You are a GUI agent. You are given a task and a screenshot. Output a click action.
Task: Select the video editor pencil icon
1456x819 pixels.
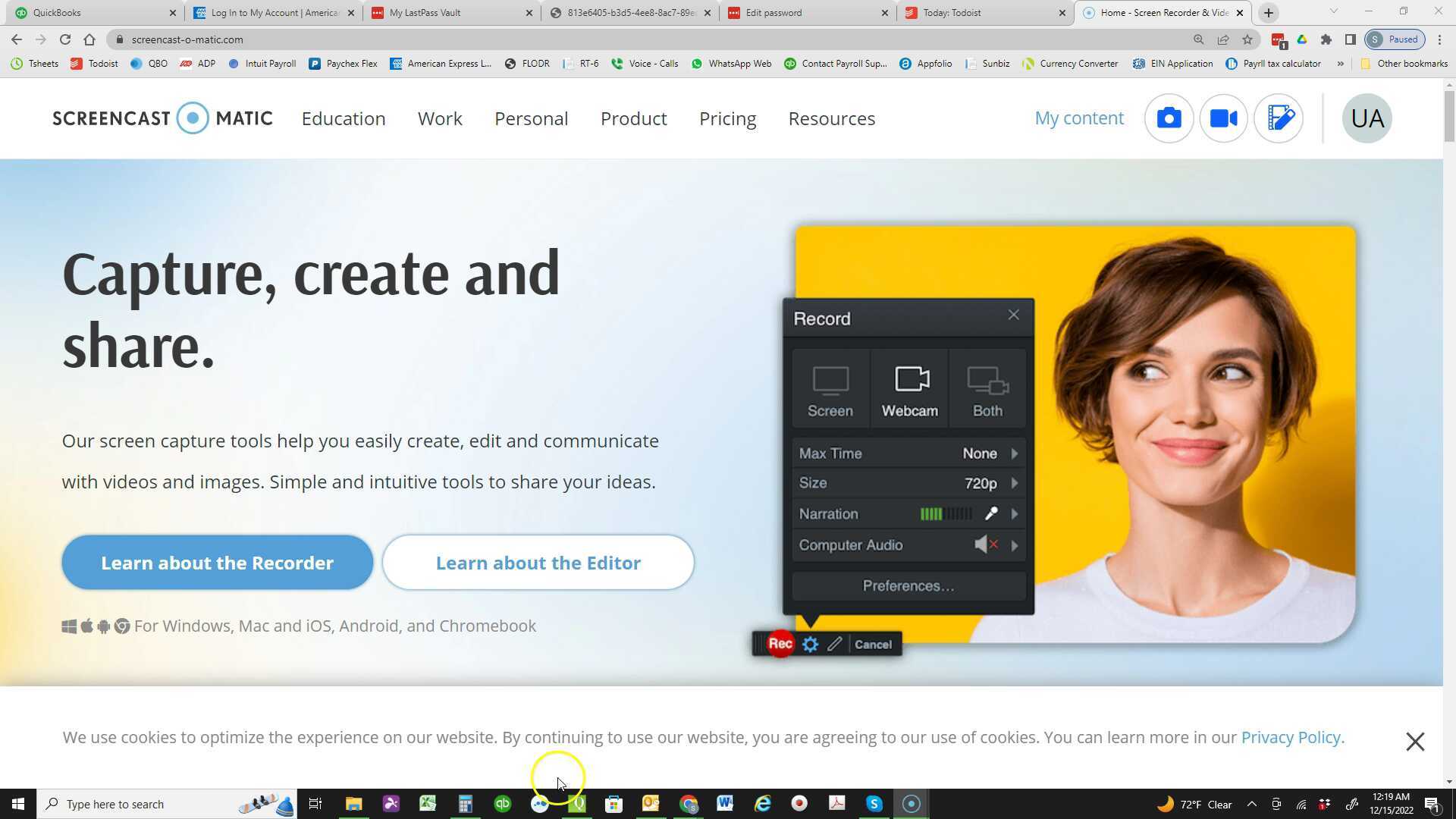pyautogui.click(x=1279, y=118)
